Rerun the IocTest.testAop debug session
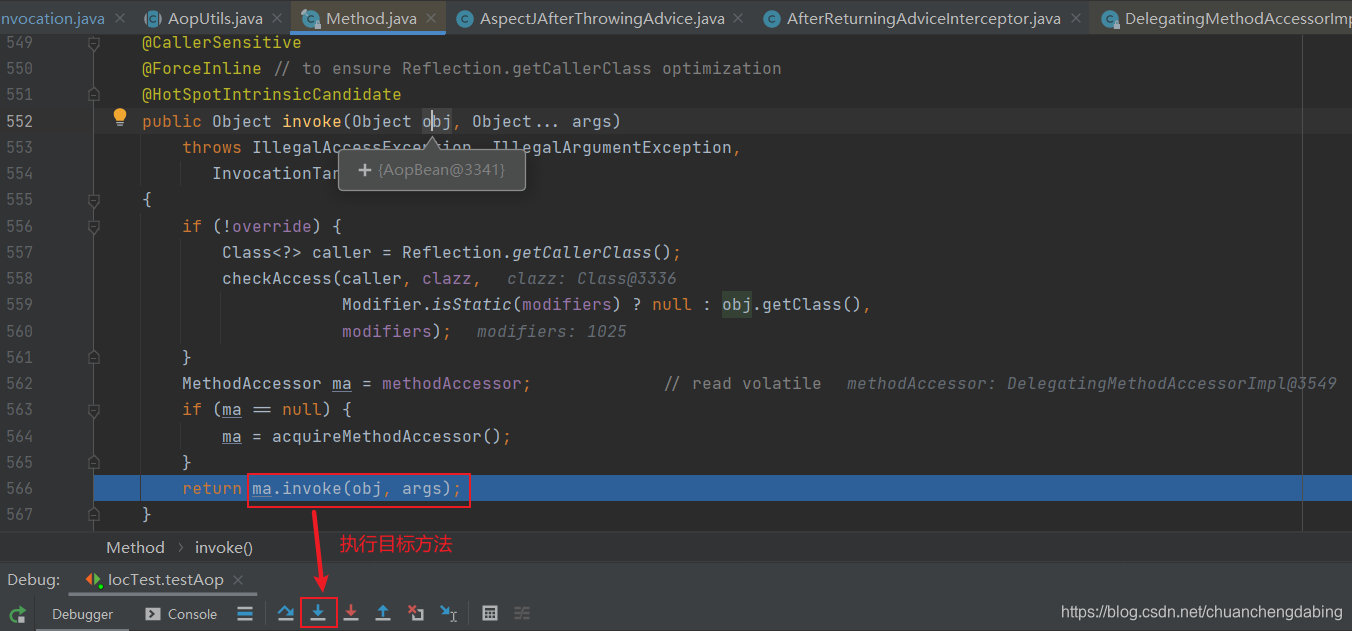Image resolution: width=1352 pixels, height=631 pixels. [x=17, y=614]
